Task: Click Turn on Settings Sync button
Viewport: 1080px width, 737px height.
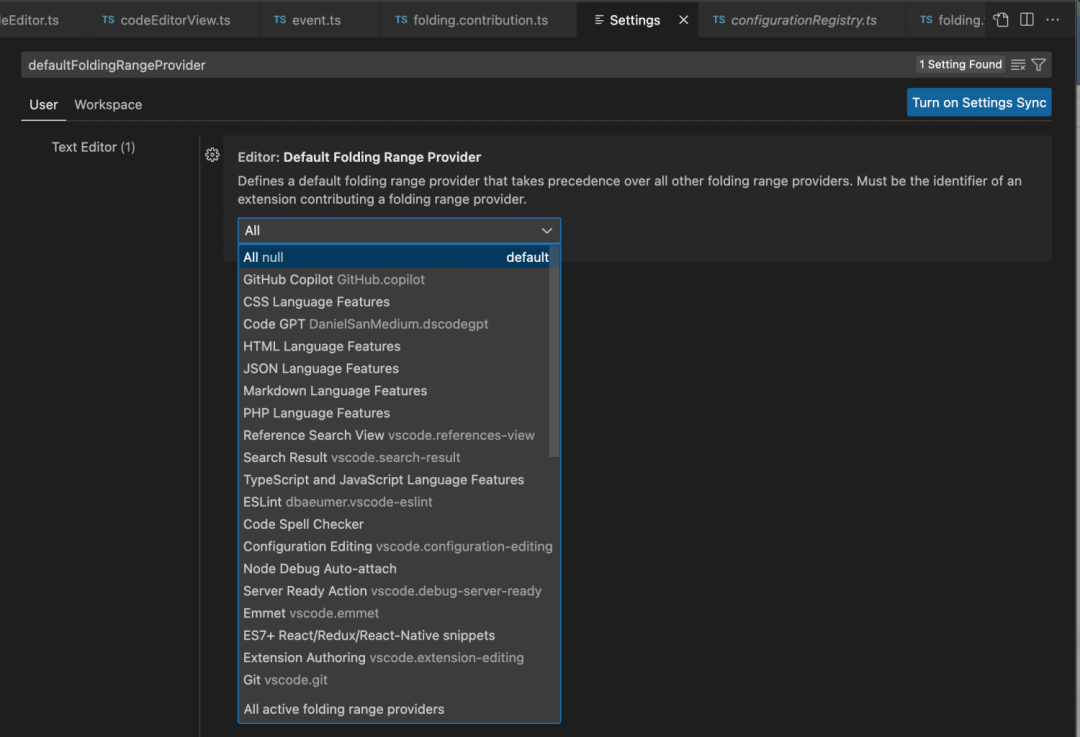Action: coord(979,103)
